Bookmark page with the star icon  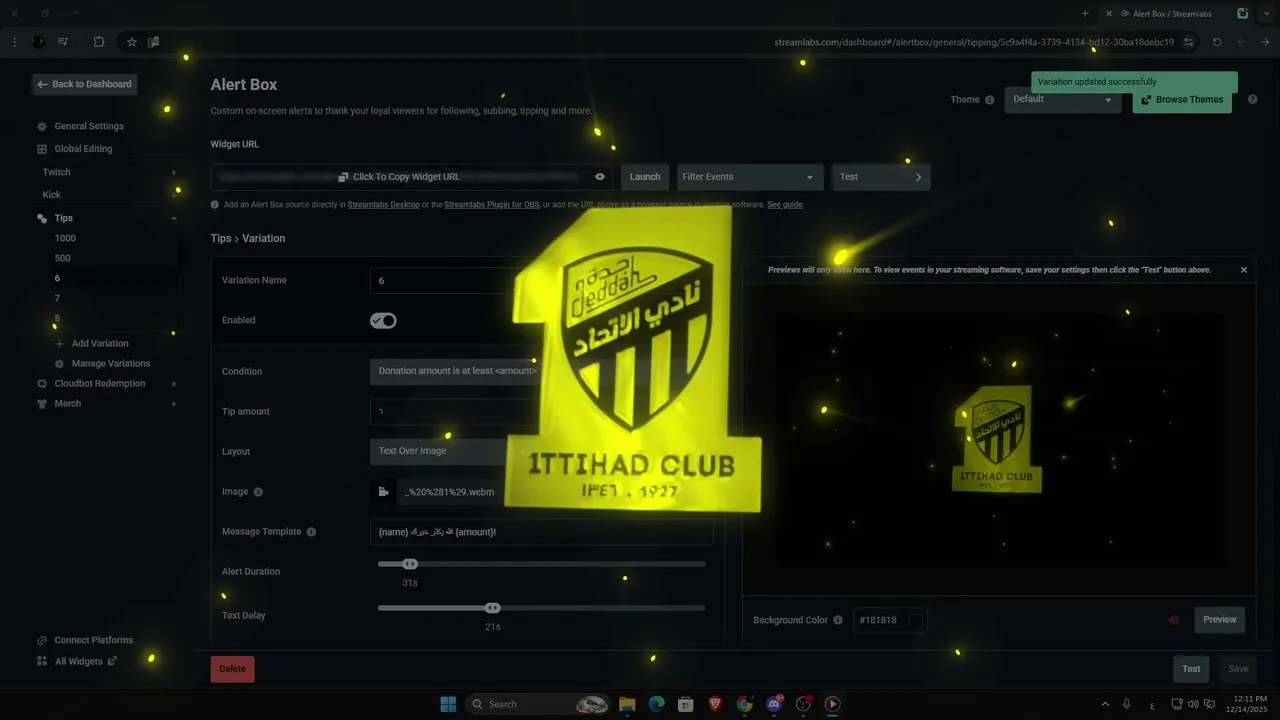[131, 42]
